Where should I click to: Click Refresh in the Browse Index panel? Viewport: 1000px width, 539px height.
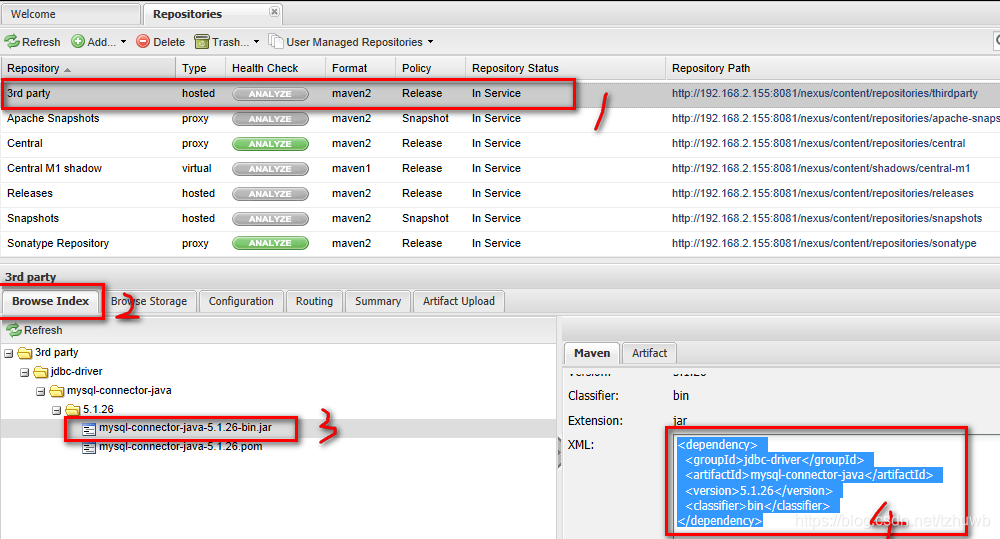pos(34,330)
